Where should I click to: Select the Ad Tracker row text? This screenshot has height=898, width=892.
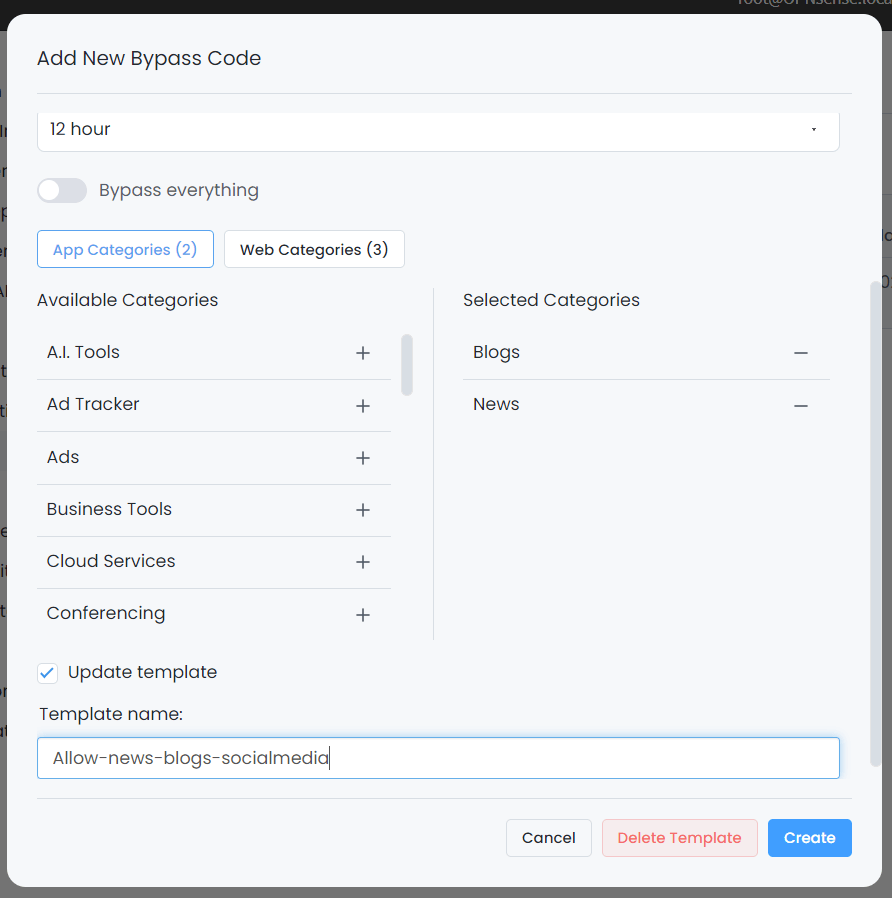93,404
